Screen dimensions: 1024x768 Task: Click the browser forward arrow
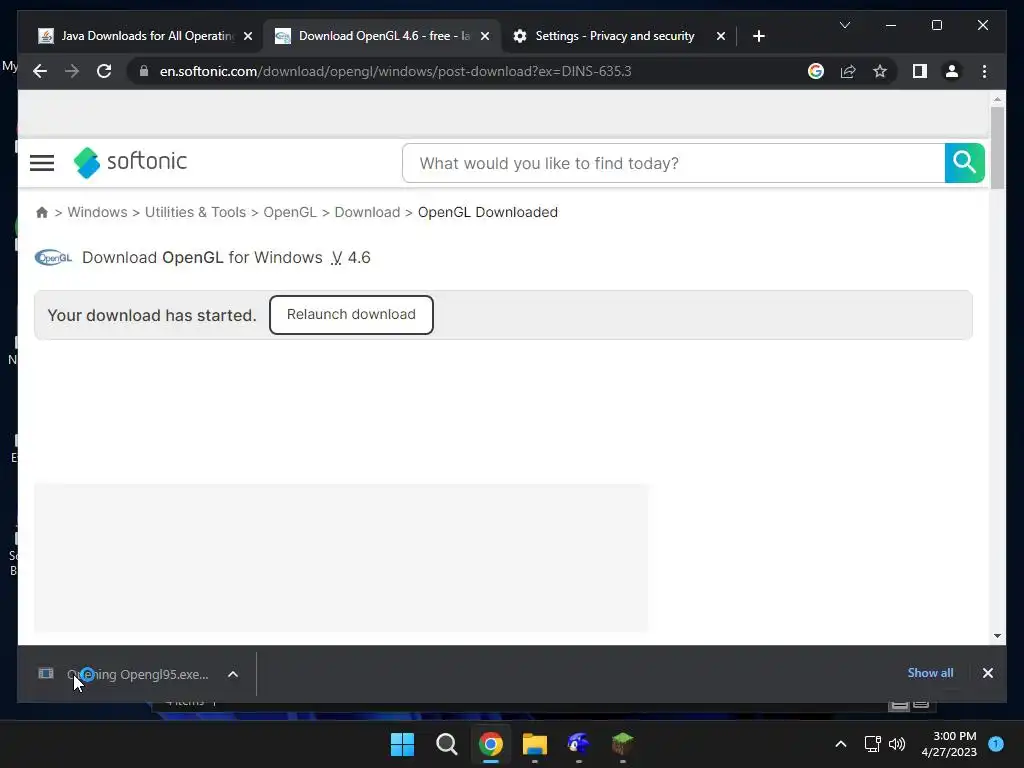(x=72, y=71)
